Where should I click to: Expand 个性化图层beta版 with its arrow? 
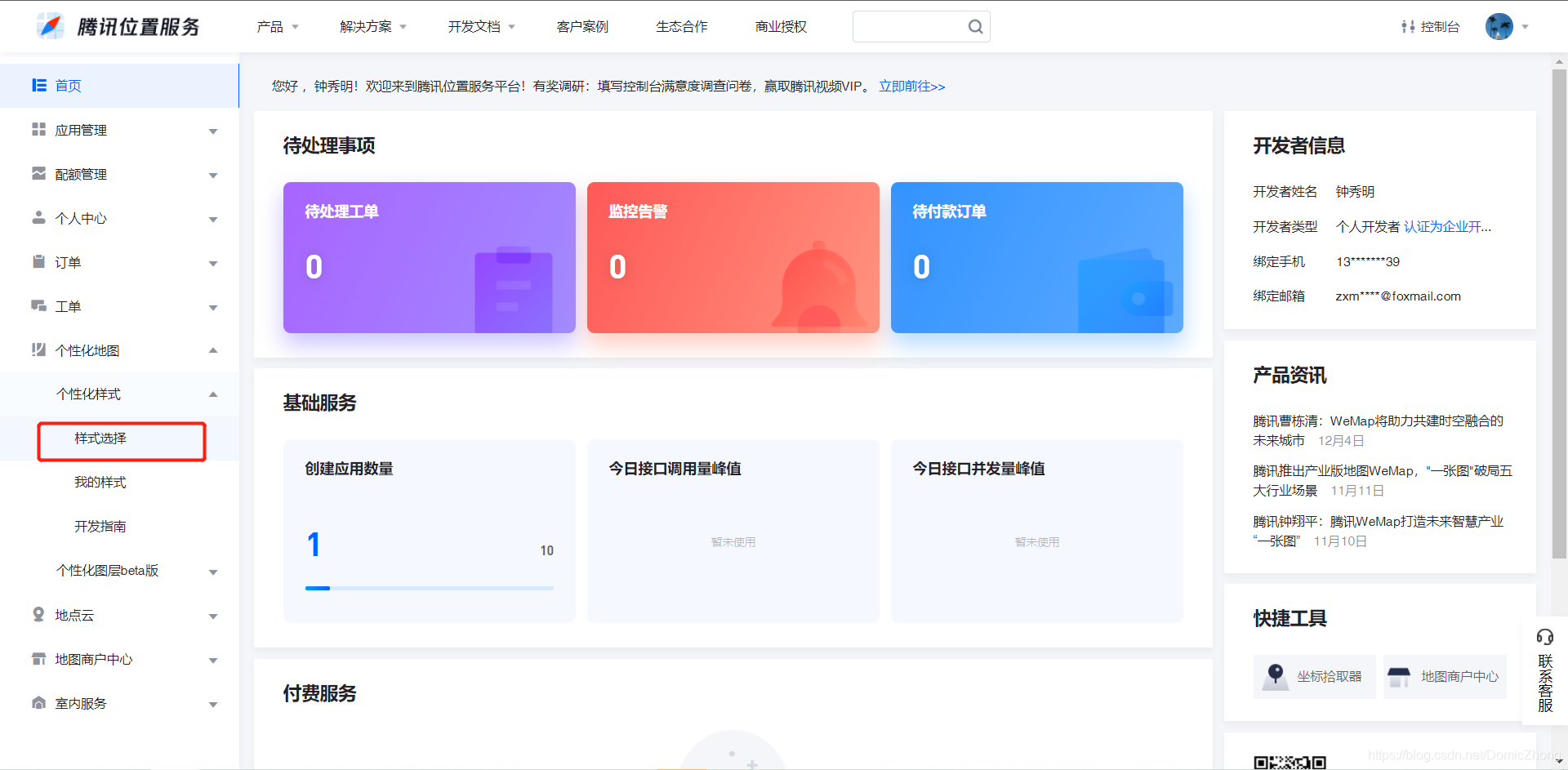(x=213, y=572)
